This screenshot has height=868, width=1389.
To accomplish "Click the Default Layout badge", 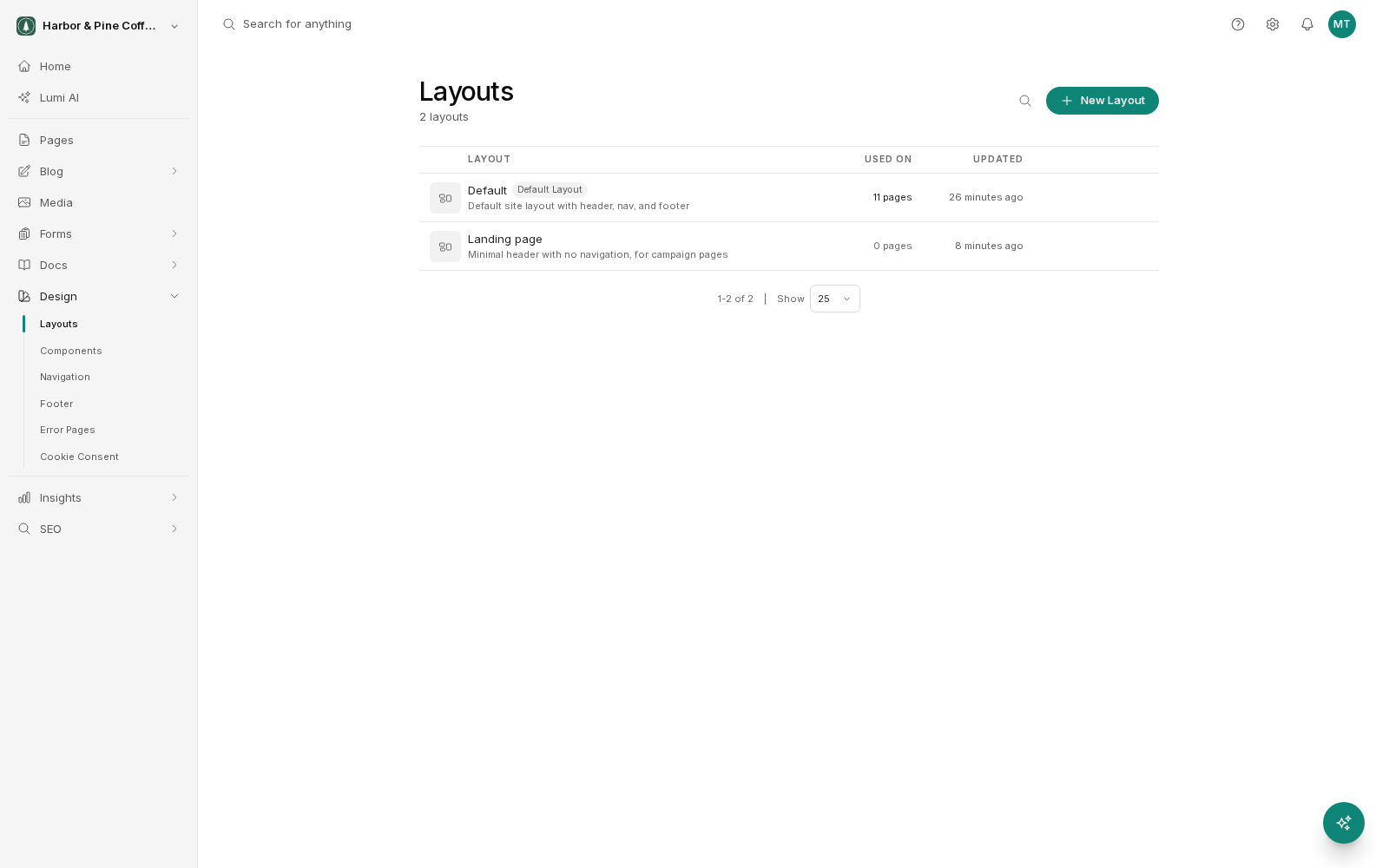I will tap(550, 190).
